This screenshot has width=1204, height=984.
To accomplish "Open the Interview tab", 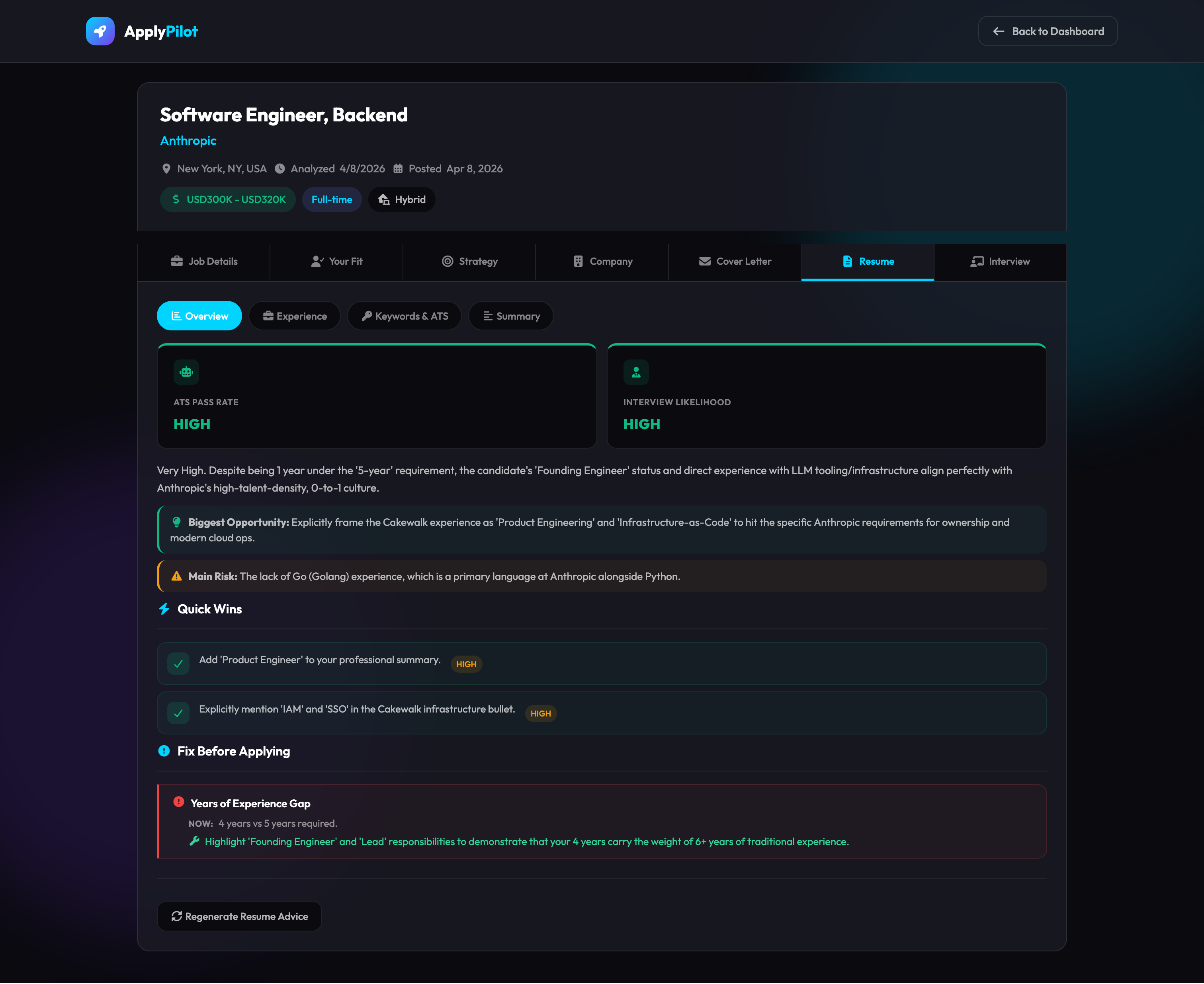I will [1000, 261].
